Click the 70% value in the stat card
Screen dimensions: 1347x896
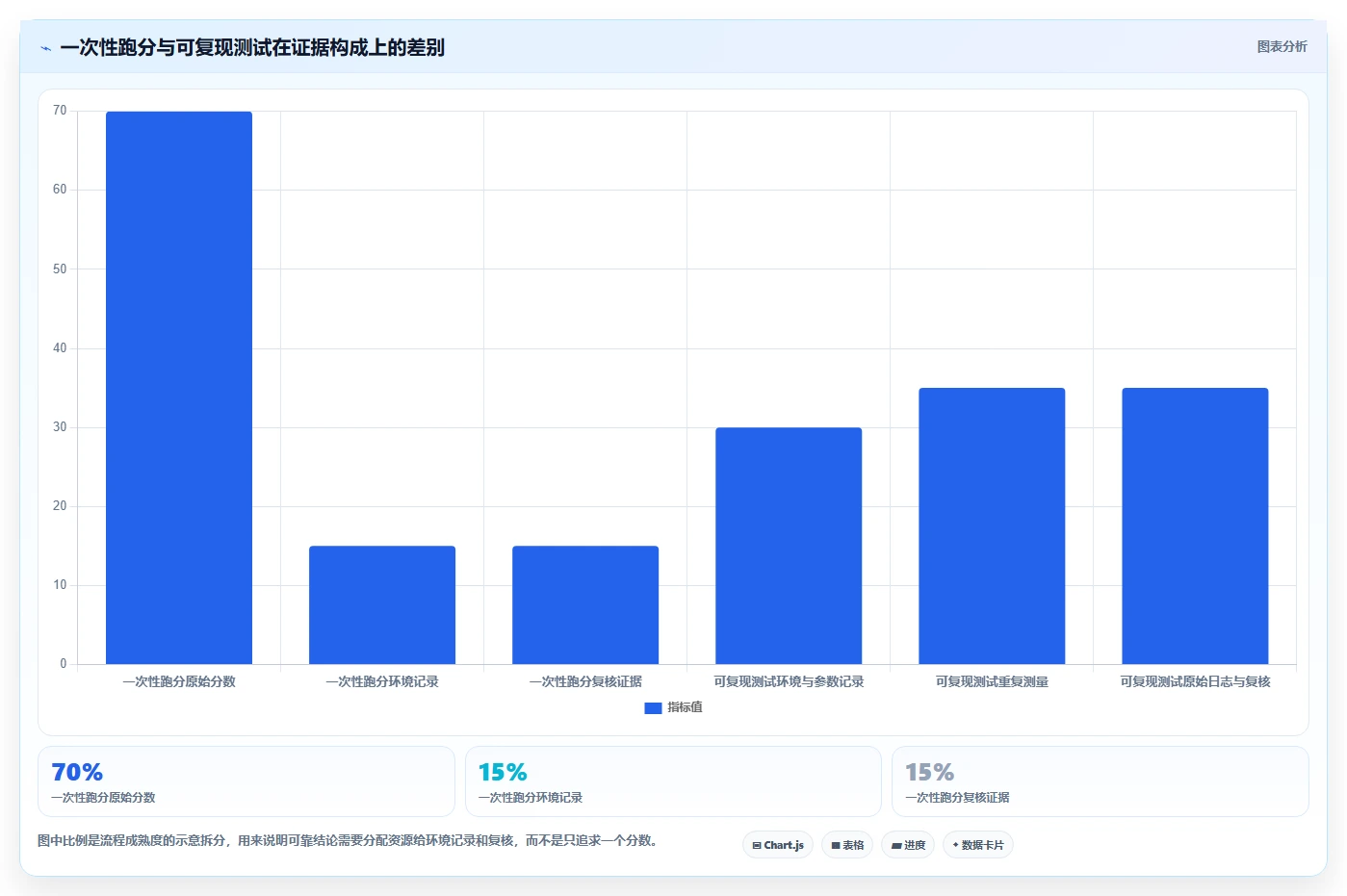point(77,773)
